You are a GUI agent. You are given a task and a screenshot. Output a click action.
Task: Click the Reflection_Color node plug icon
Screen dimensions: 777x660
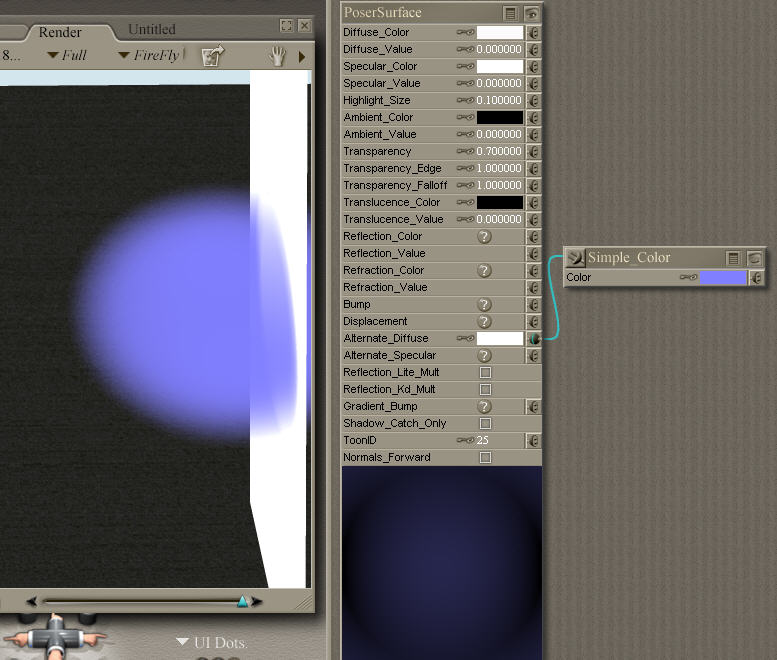533,236
